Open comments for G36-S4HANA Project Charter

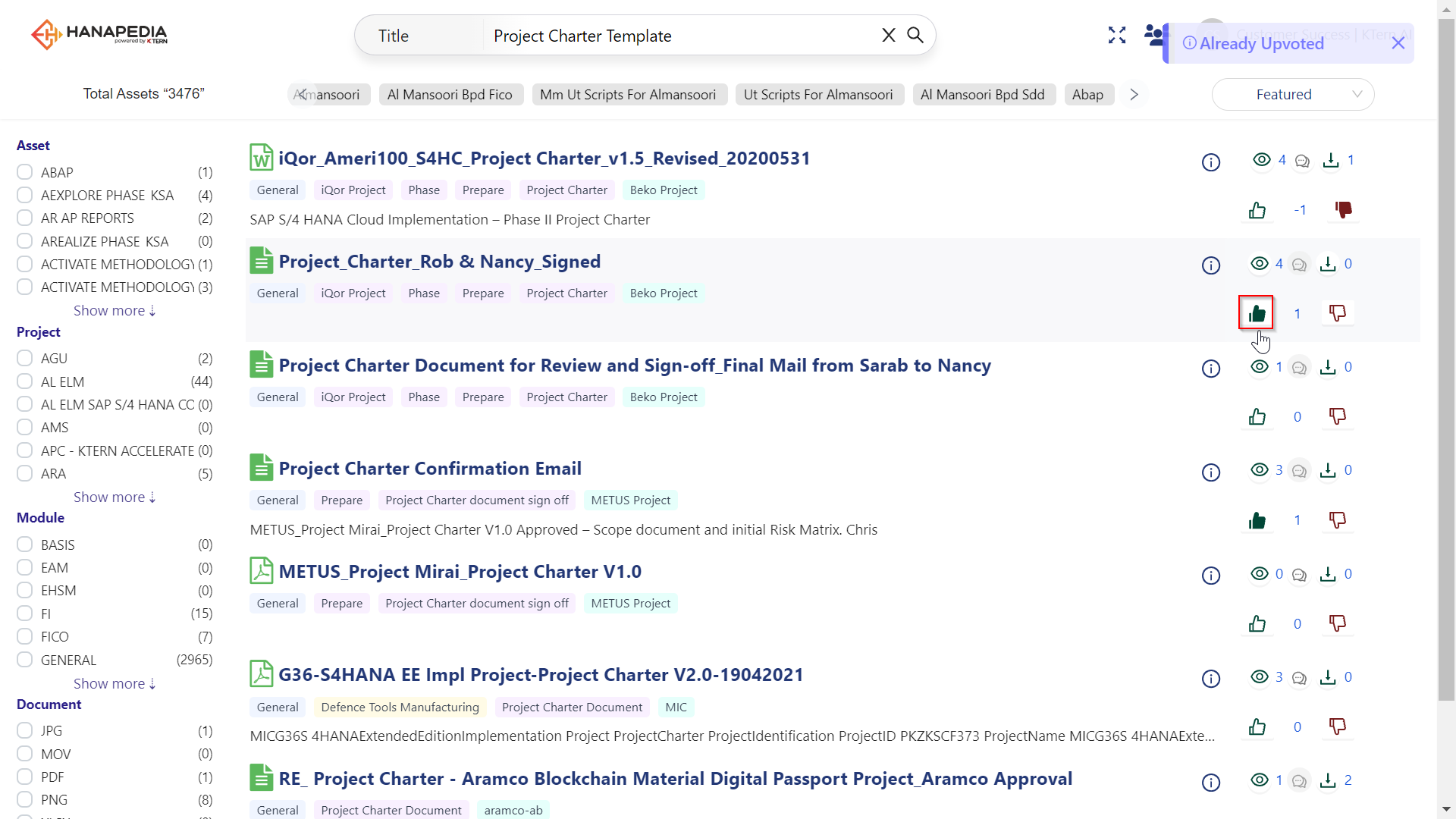coord(1299,678)
